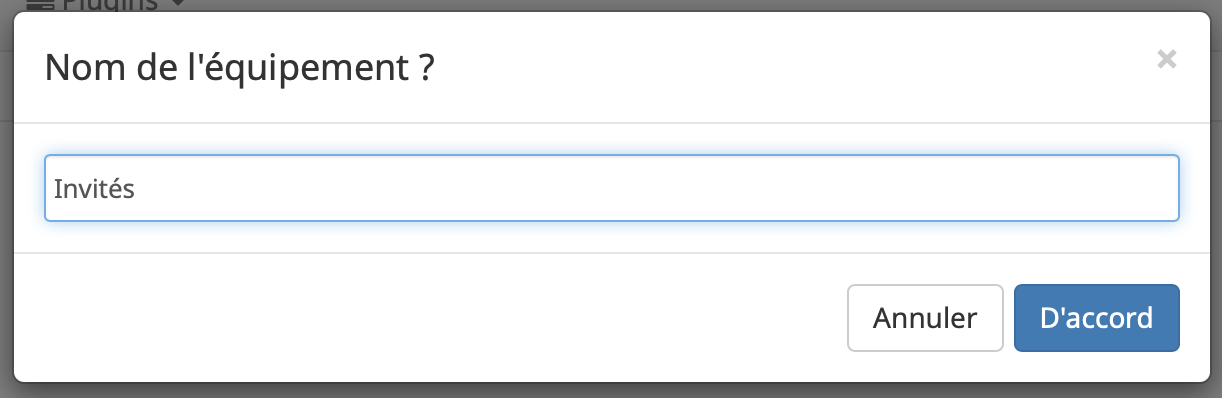
Task: Click the × at the dialog's top corner
Action: (1166, 59)
